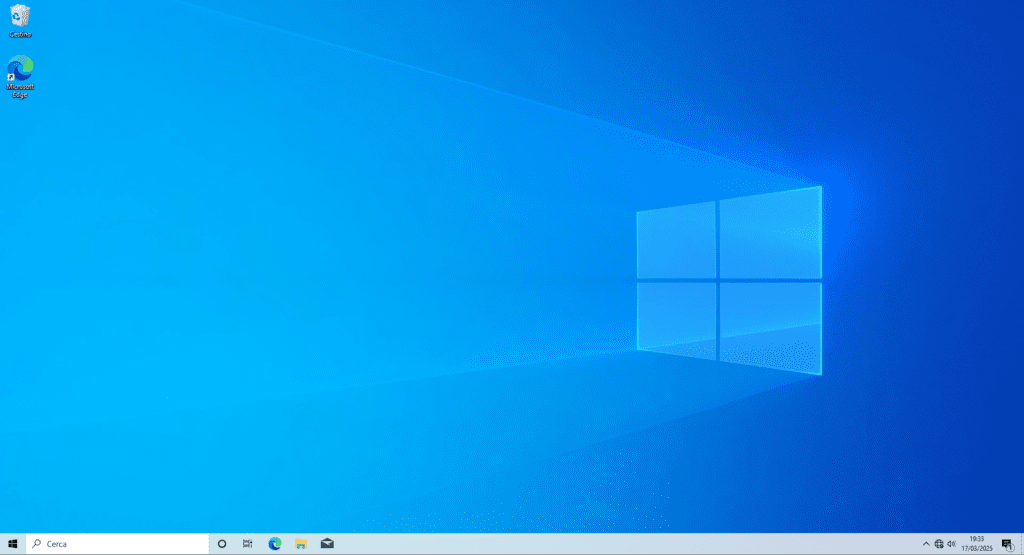1024x555 pixels.
Task: Click the 19:33 clock in the taskbar
Action: click(x=977, y=539)
